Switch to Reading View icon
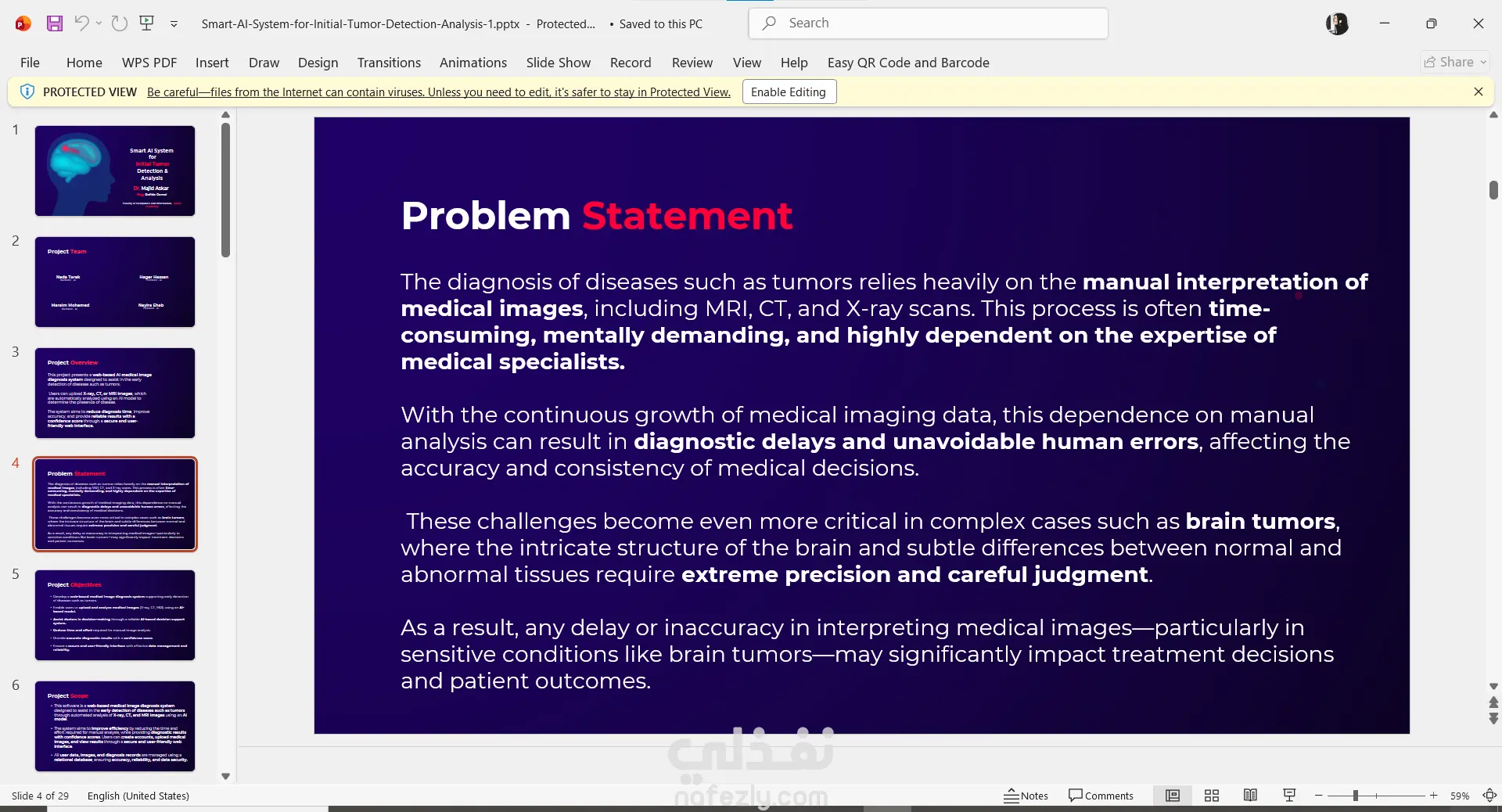Screen dimensions: 1502x812 click(1251, 796)
